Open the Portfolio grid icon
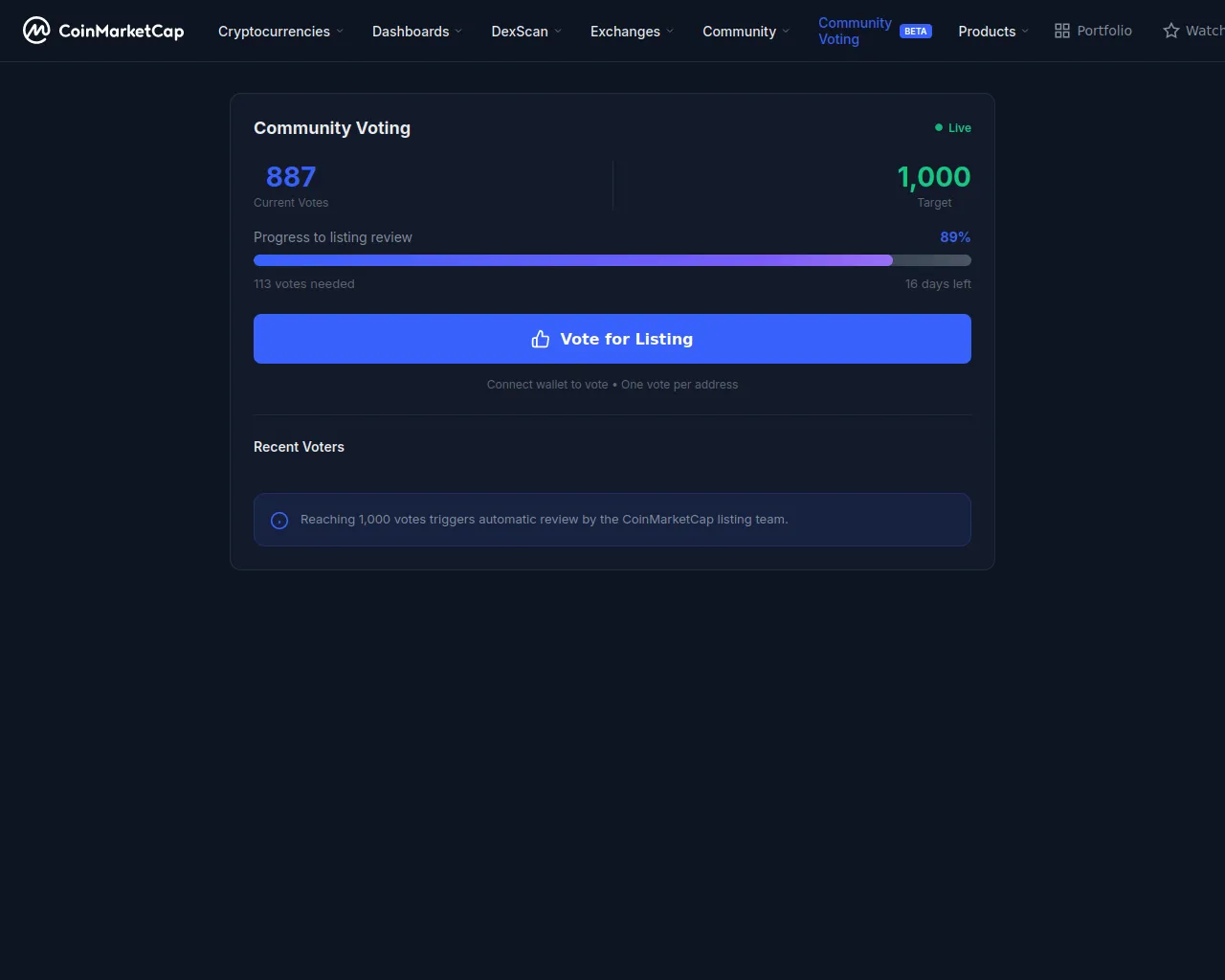 1062,31
